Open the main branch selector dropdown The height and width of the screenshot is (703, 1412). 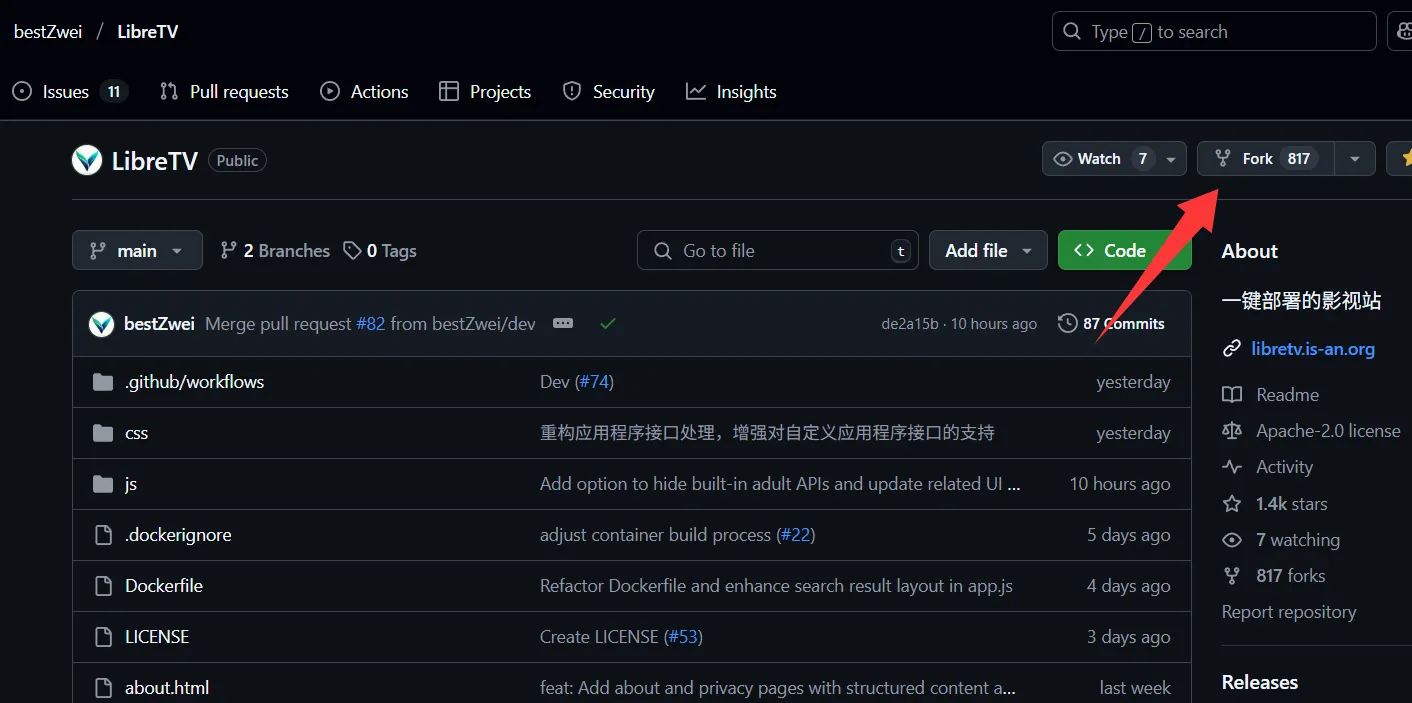click(x=137, y=250)
